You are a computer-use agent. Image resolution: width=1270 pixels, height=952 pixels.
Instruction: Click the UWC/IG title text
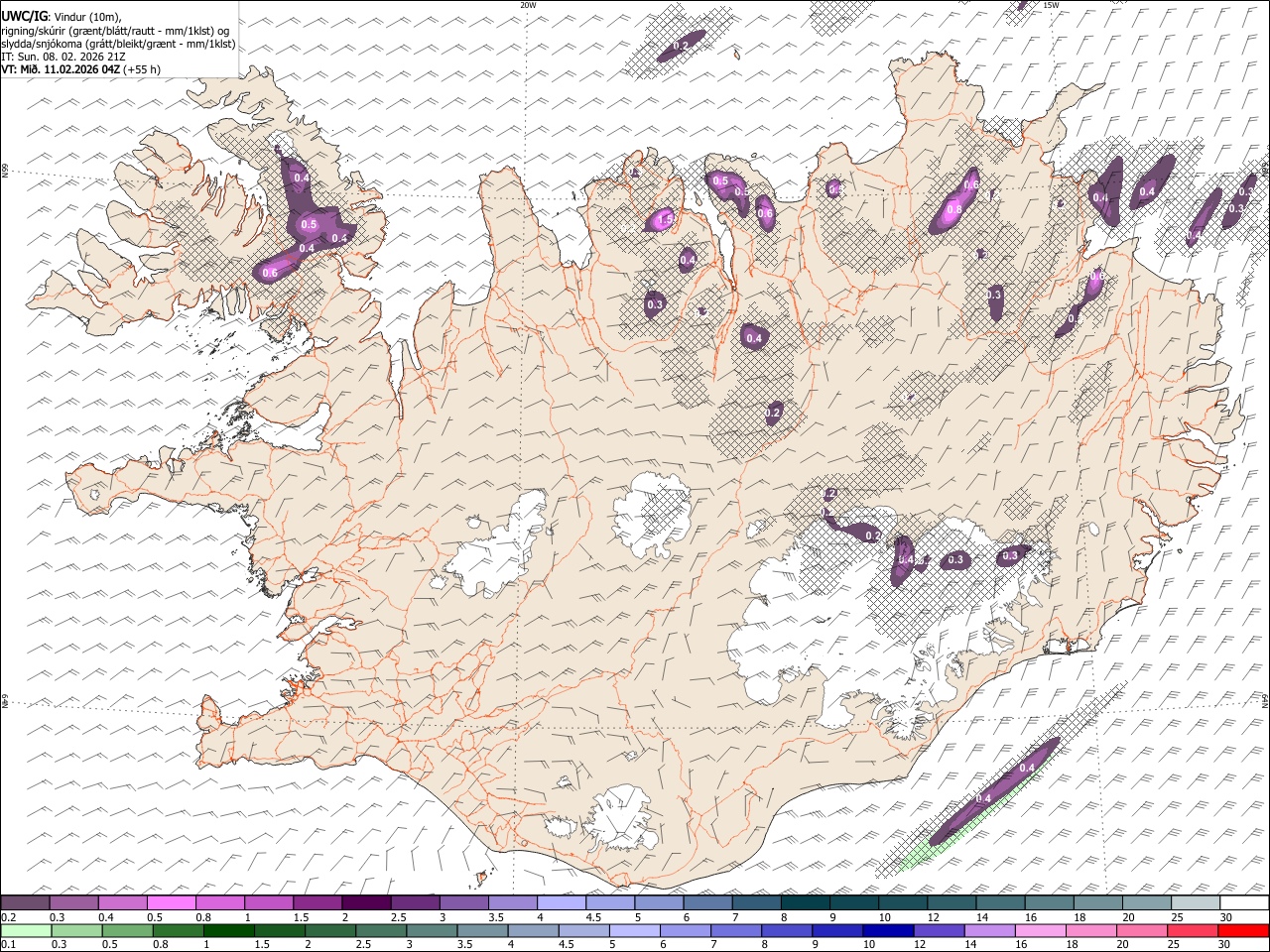tap(23, 15)
